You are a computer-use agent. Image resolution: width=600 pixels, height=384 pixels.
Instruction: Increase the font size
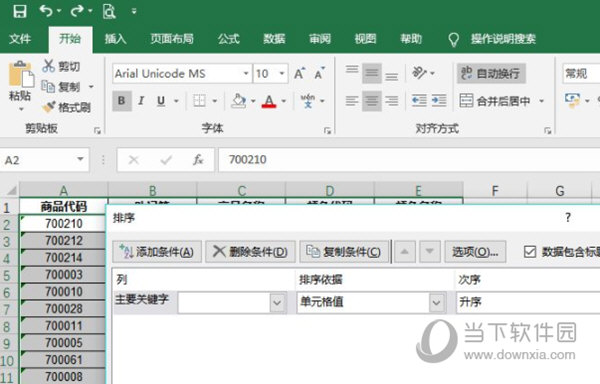[x=300, y=73]
